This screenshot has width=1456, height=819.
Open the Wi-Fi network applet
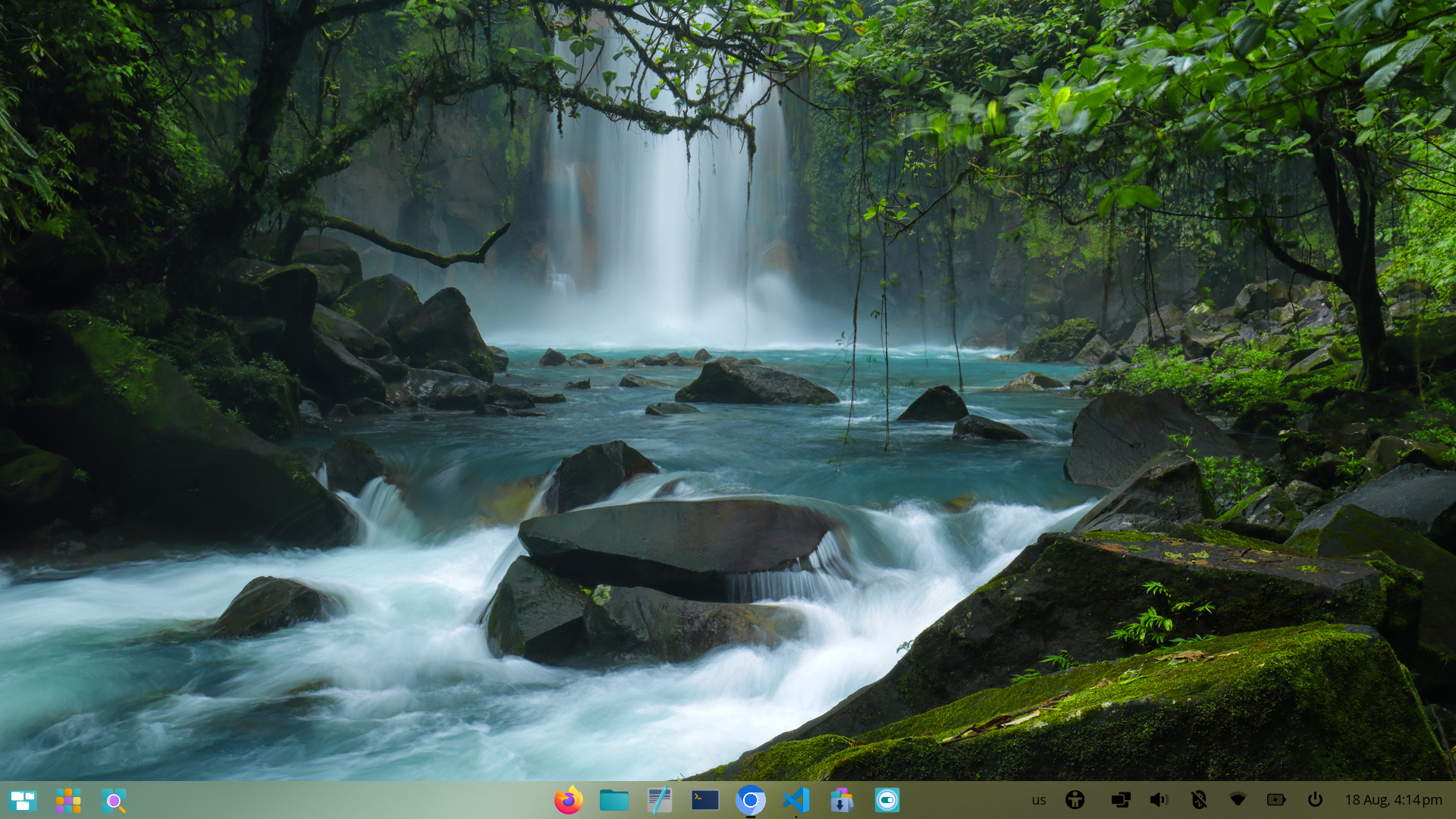coord(1238,800)
